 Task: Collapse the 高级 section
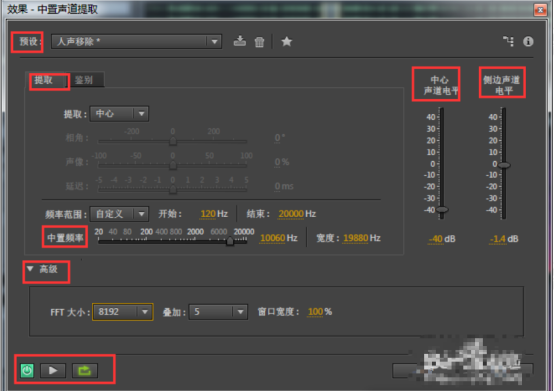(x=30, y=269)
